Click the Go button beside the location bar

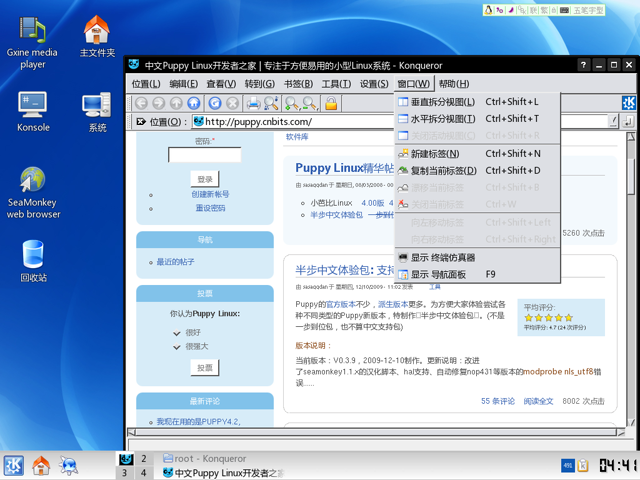click(x=629, y=121)
